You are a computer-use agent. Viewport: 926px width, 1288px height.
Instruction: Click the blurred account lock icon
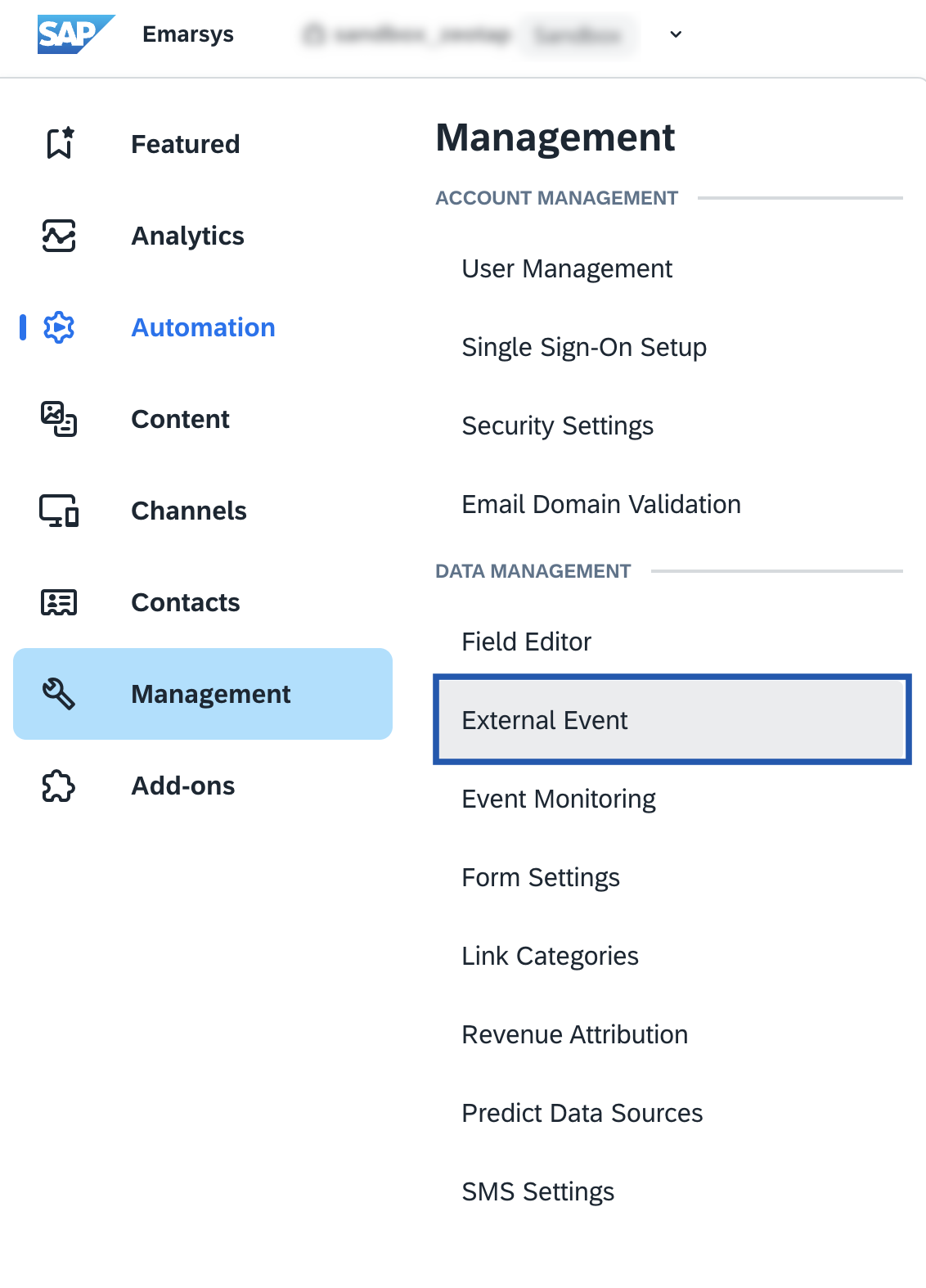(x=313, y=34)
